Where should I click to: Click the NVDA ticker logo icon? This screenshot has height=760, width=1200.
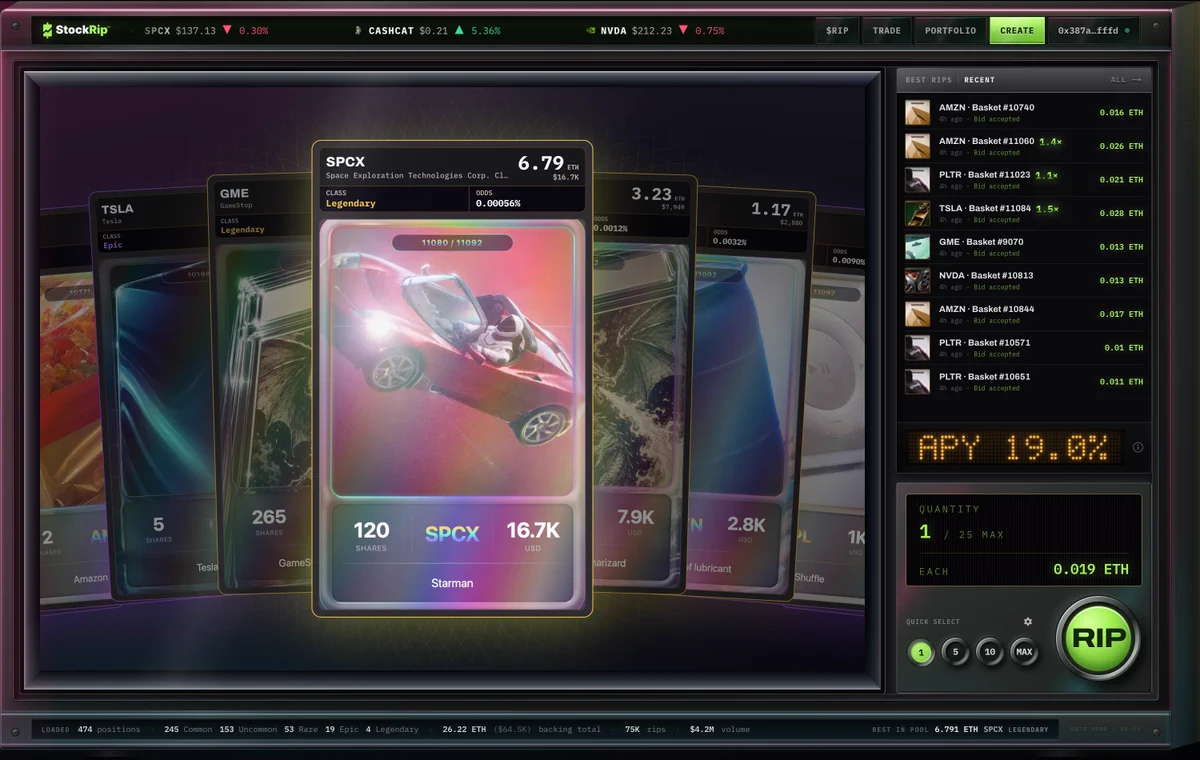point(591,31)
